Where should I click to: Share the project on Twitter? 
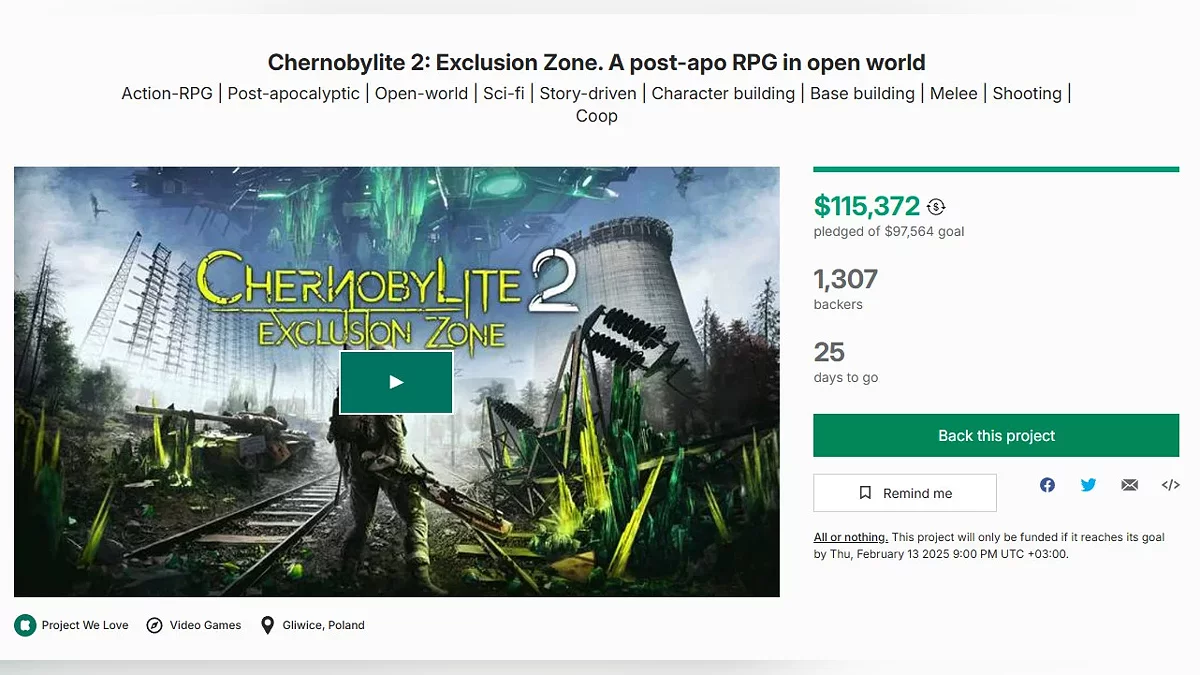1088,485
